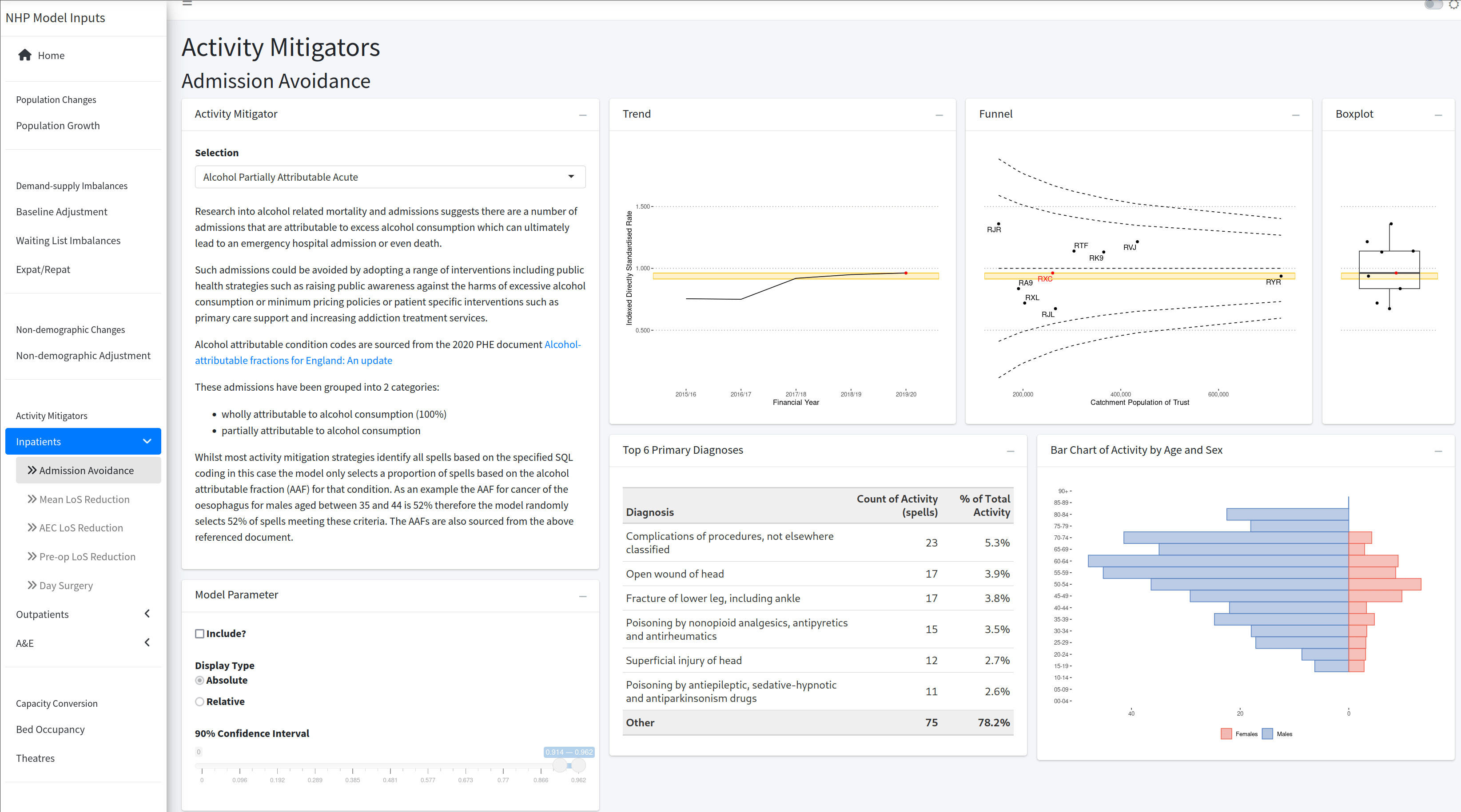Image resolution: width=1461 pixels, height=812 pixels.
Task: Click the Home house icon
Action: [24, 55]
